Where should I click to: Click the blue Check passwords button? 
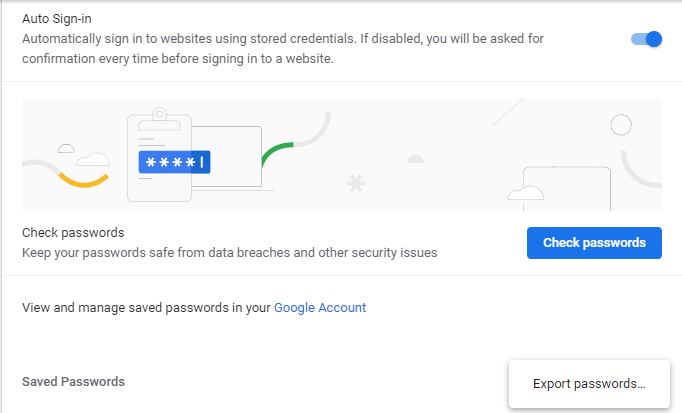pos(594,243)
